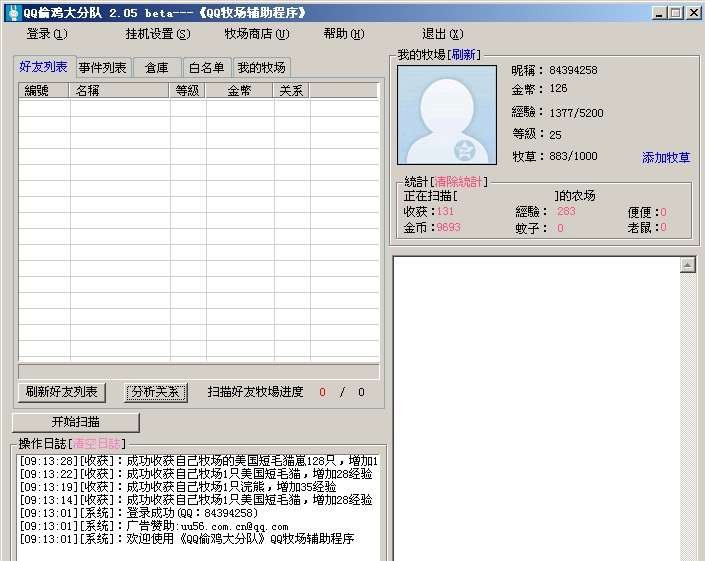Click the 开始扫描 button
The height and width of the screenshot is (561, 705).
[x=76, y=422]
